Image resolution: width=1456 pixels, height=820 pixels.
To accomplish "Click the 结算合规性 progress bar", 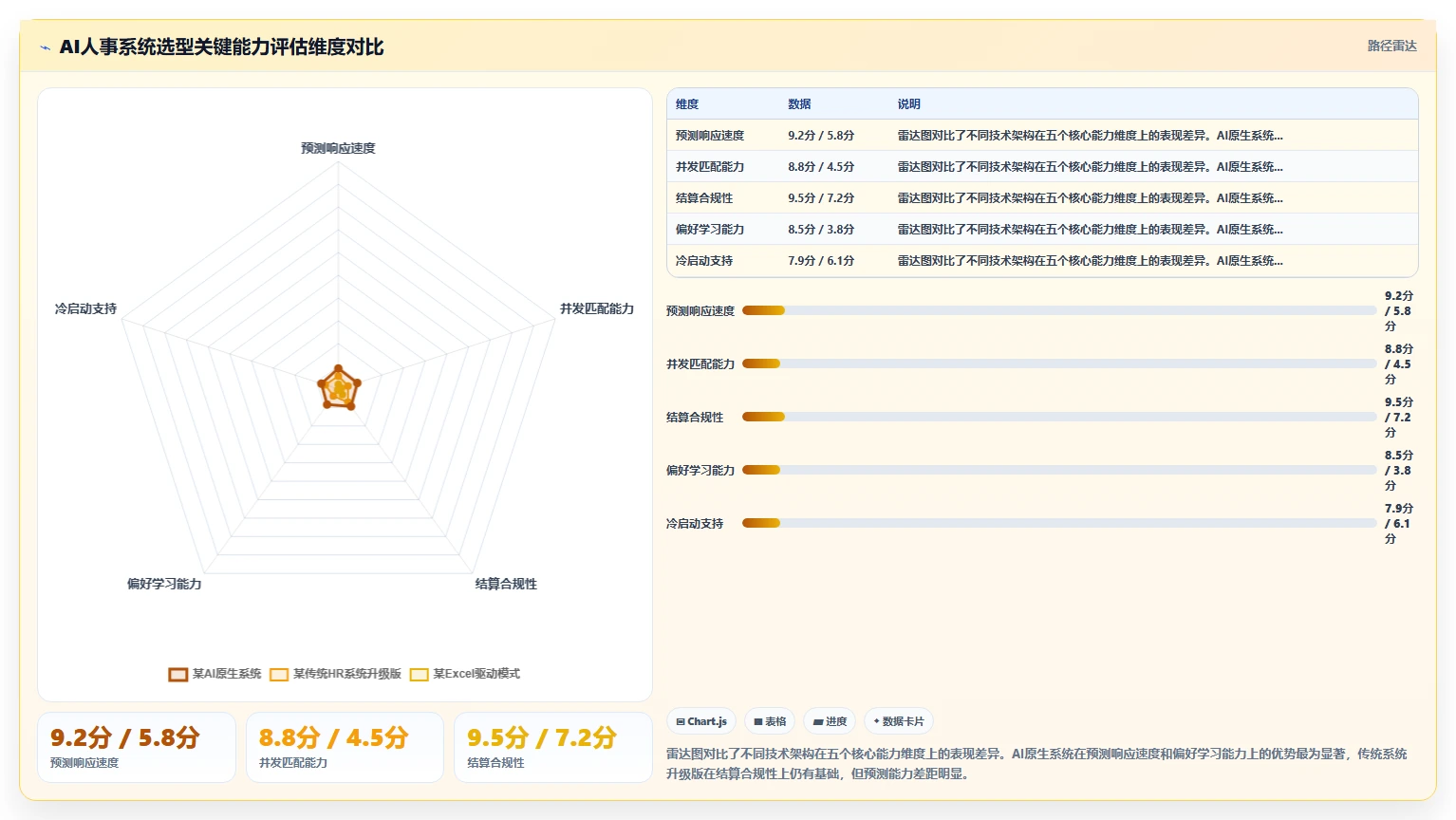I will [x=1059, y=417].
